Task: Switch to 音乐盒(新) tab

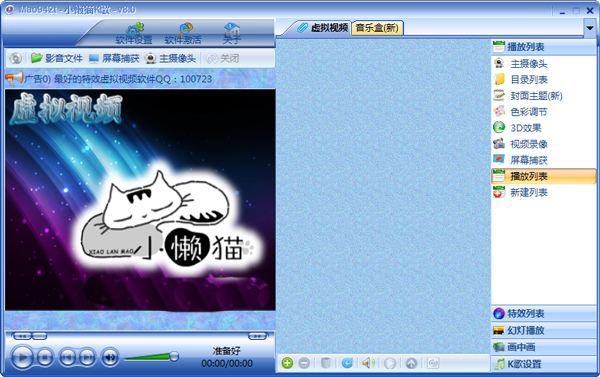Action: tap(377, 28)
